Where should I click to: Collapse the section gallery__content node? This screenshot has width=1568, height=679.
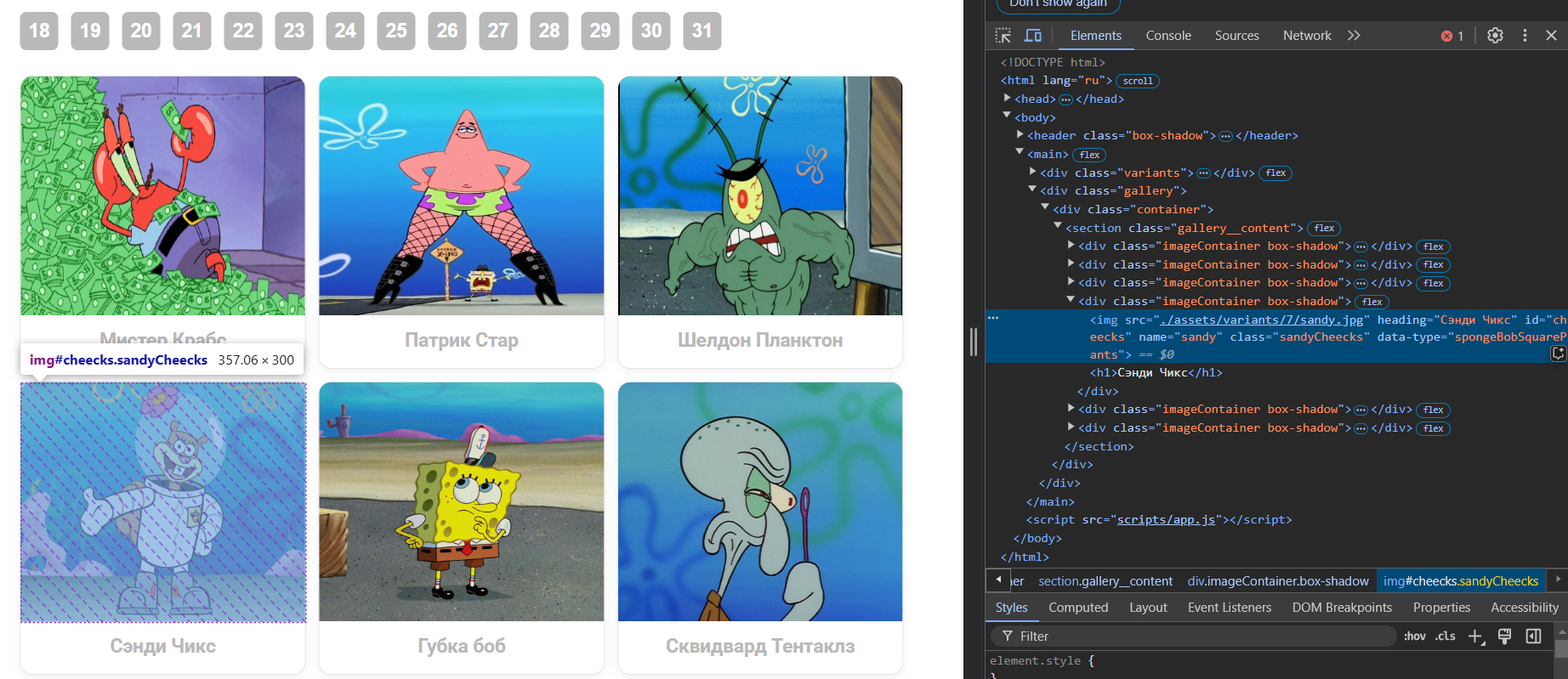(1059, 227)
